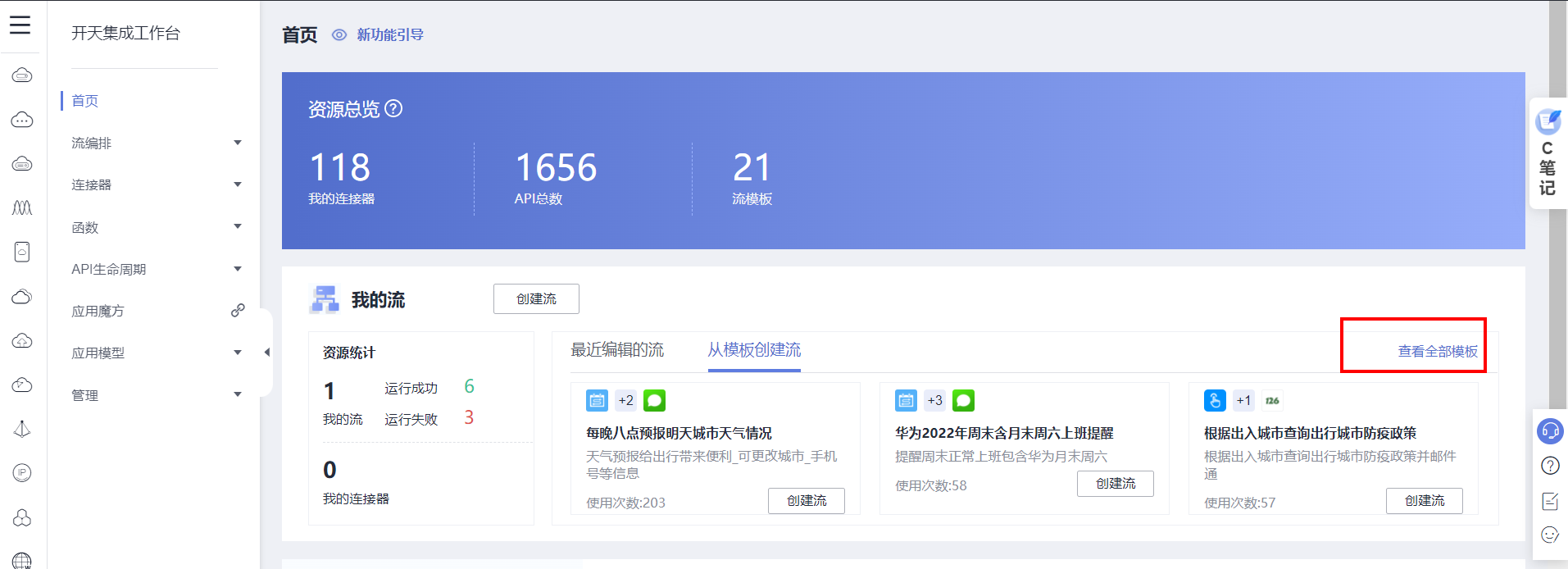The height and width of the screenshot is (569, 1568).
Task: Click the 21 流模板 statistic
Action: (752, 178)
